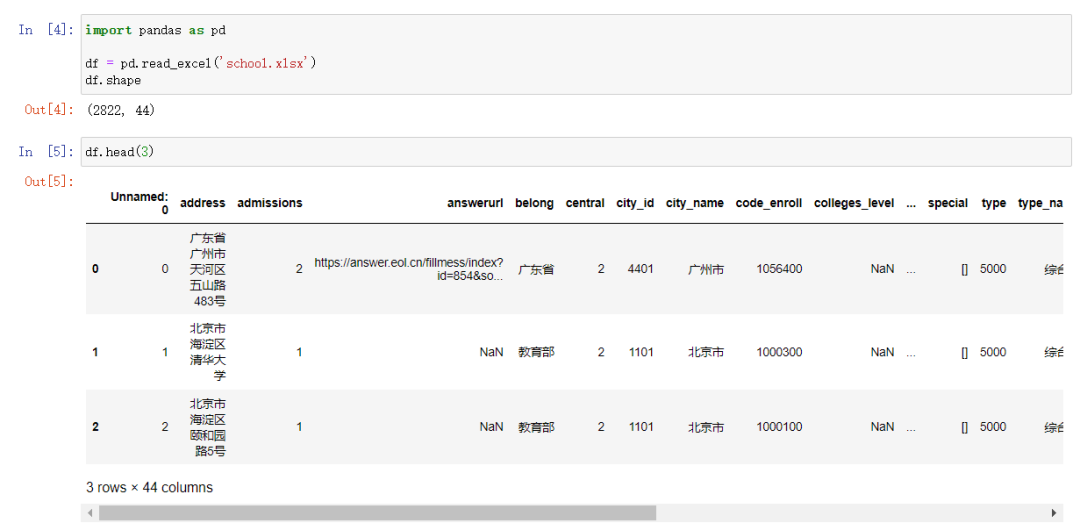
Task: Click the central column header
Action: coord(585,203)
